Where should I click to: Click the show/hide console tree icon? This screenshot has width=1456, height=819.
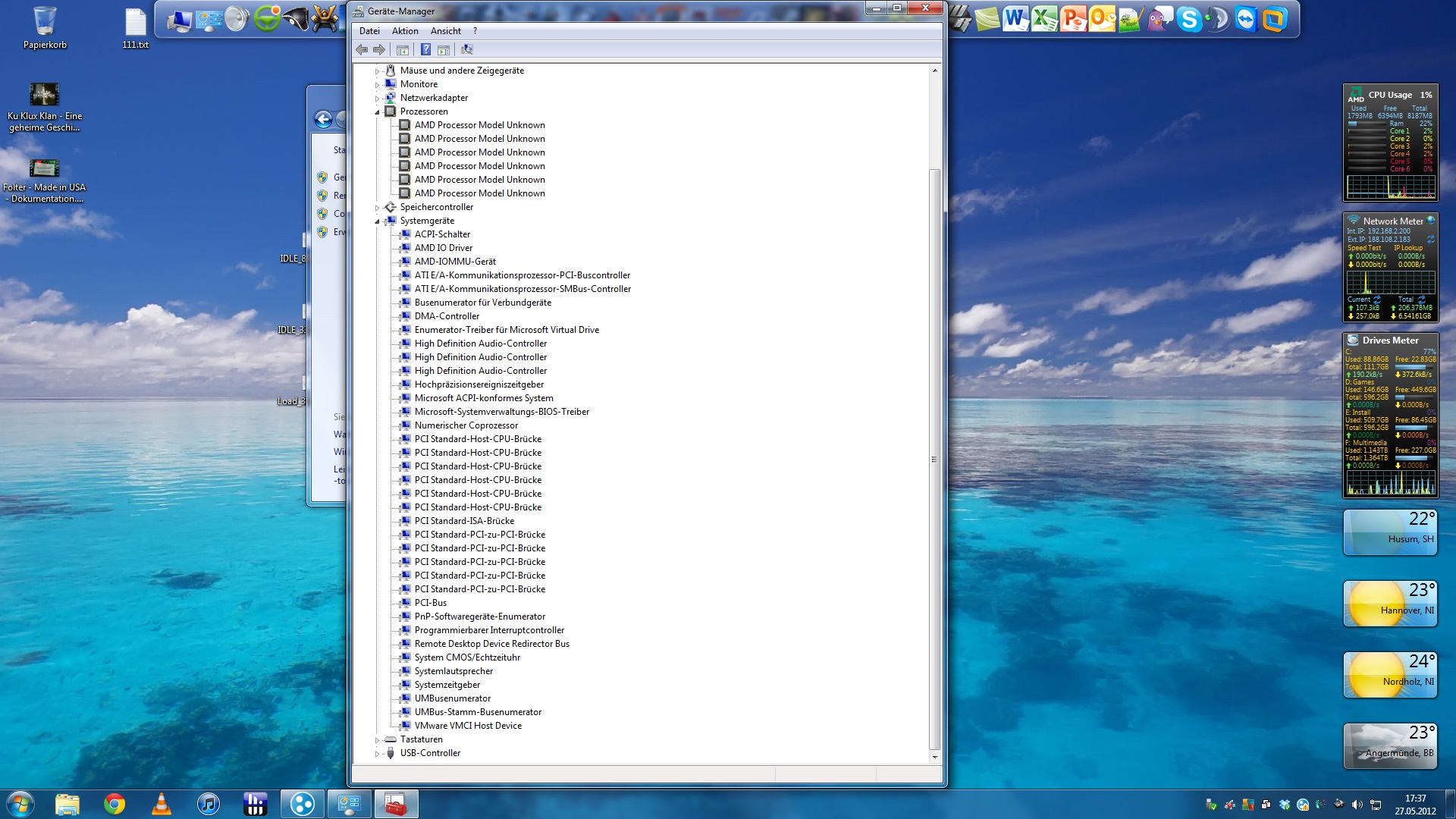(x=403, y=49)
